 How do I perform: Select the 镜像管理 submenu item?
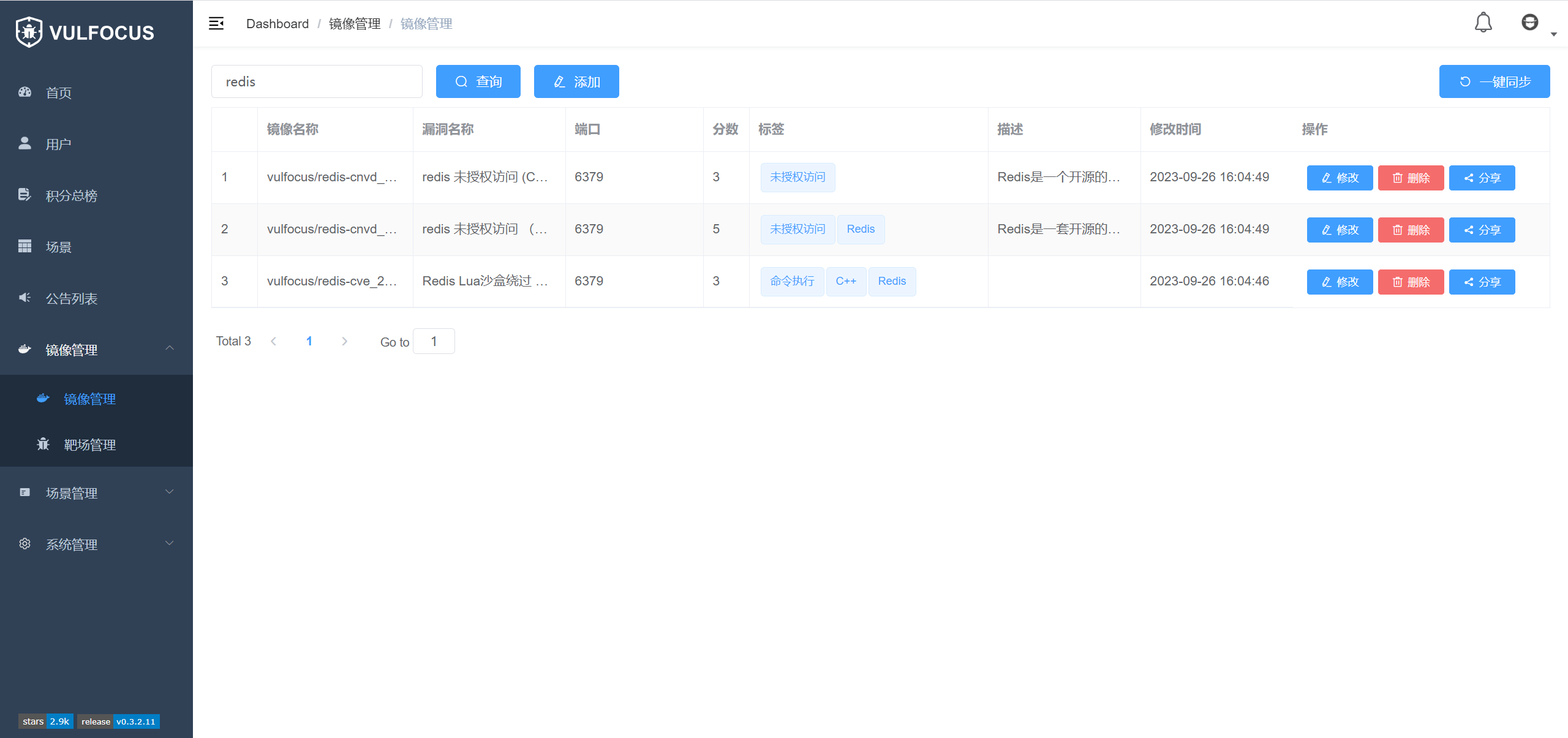tap(89, 399)
